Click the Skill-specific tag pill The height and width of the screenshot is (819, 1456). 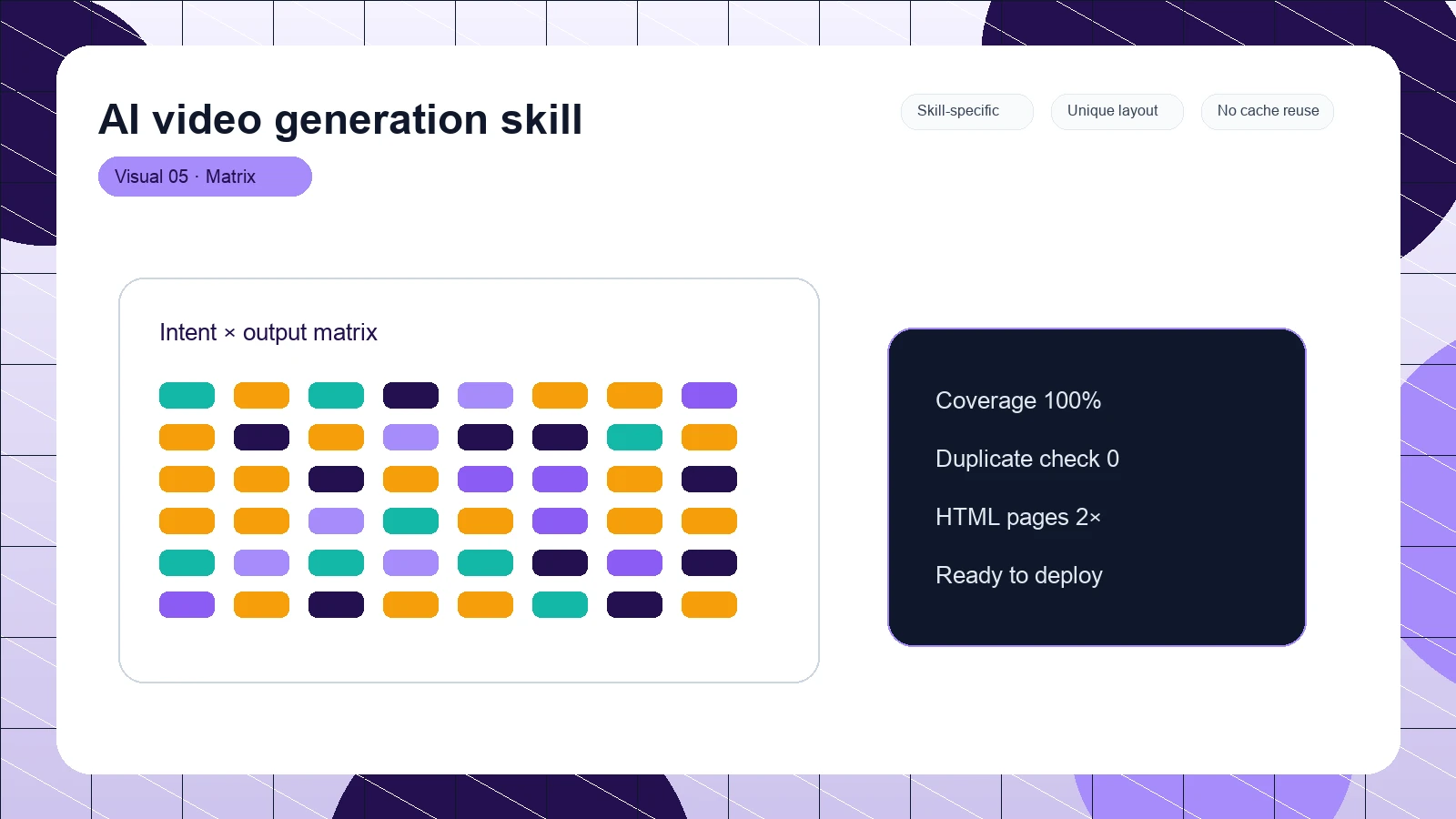click(967, 111)
